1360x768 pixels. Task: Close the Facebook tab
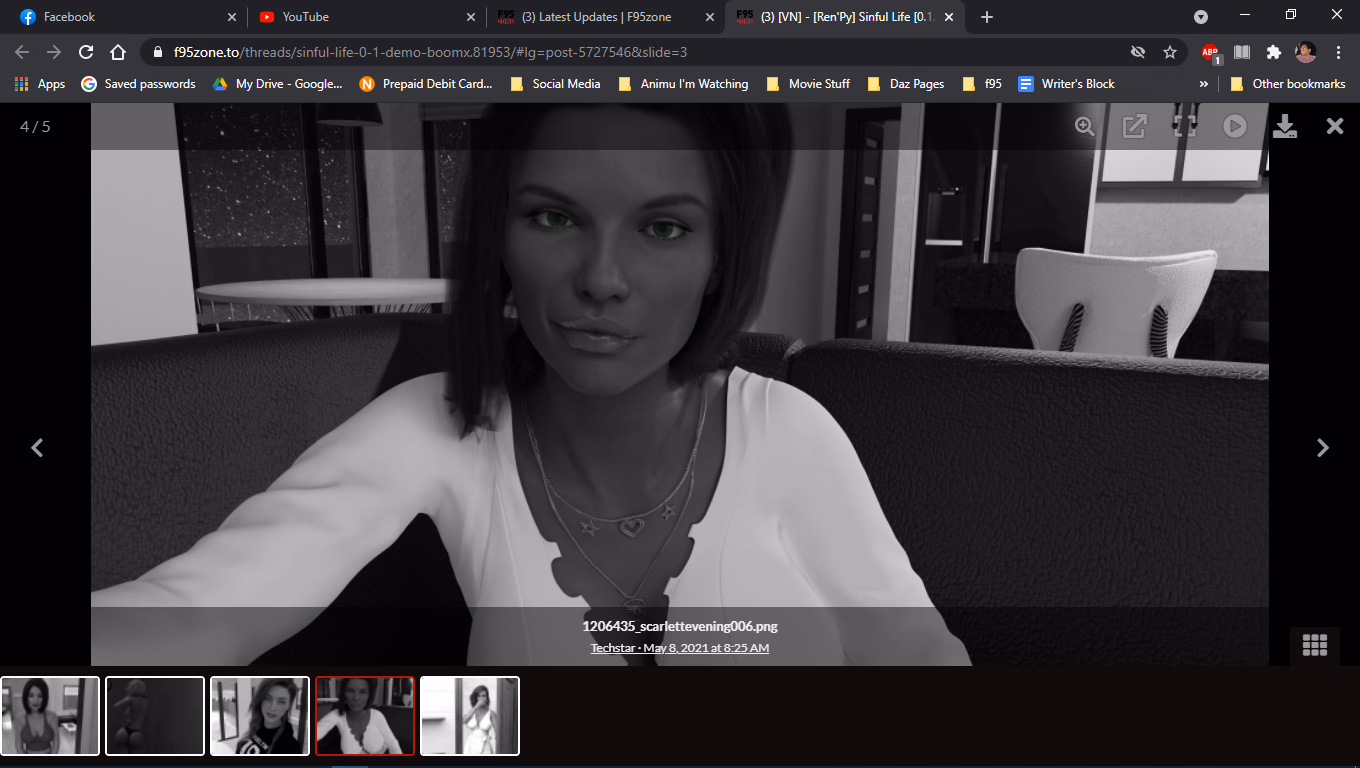pyautogui.click(x=232, y=17)
